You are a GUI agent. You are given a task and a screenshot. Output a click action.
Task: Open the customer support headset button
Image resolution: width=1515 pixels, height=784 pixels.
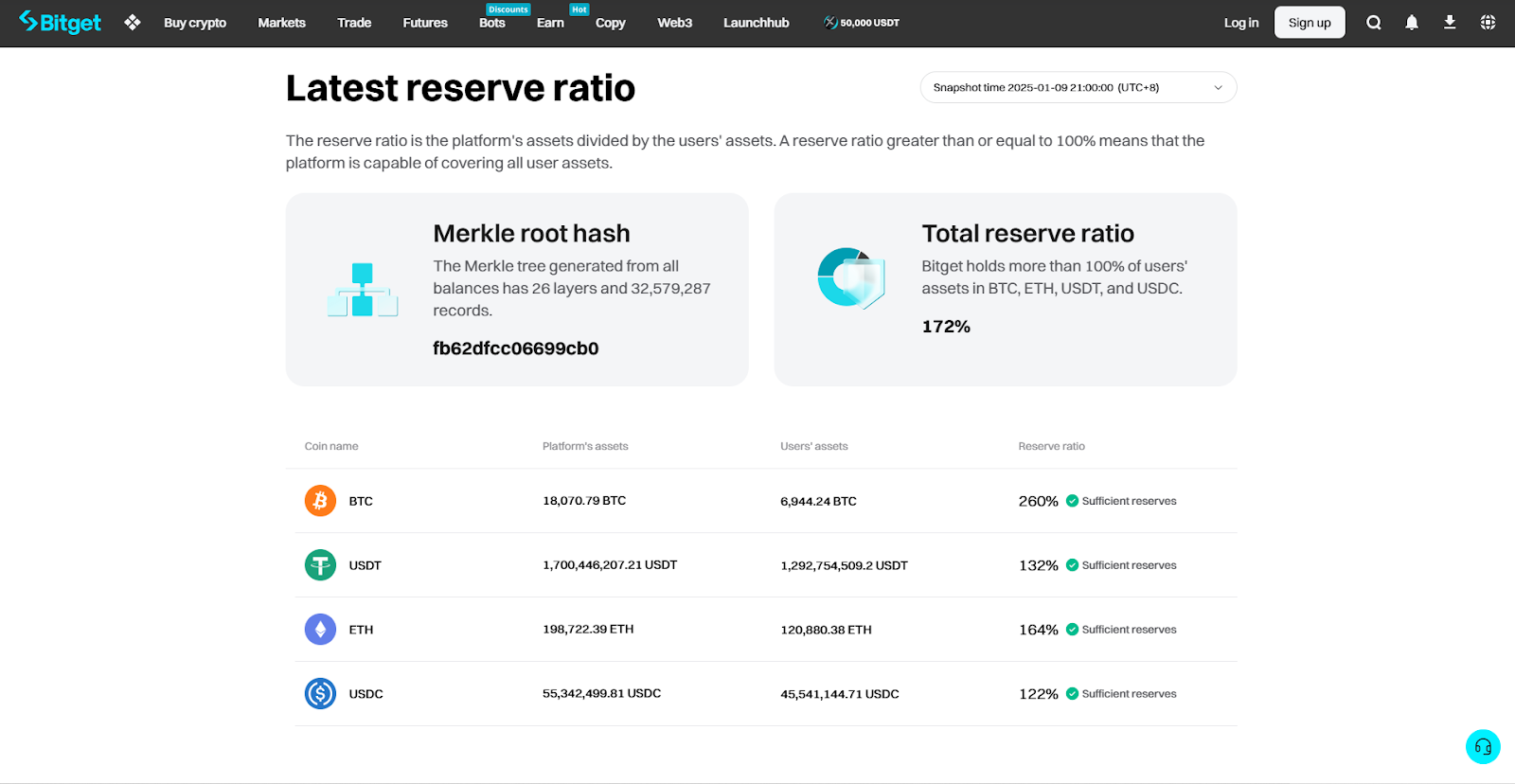1483,747
